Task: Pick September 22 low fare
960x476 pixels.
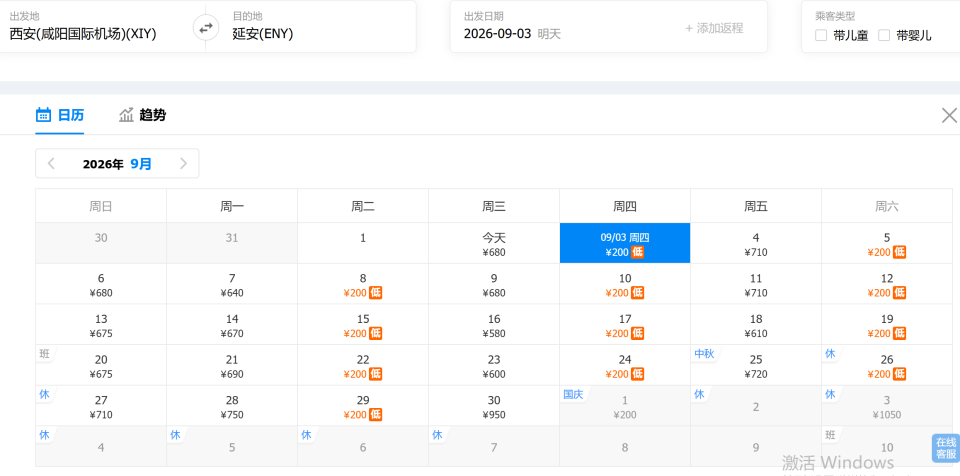Action: 363,365
